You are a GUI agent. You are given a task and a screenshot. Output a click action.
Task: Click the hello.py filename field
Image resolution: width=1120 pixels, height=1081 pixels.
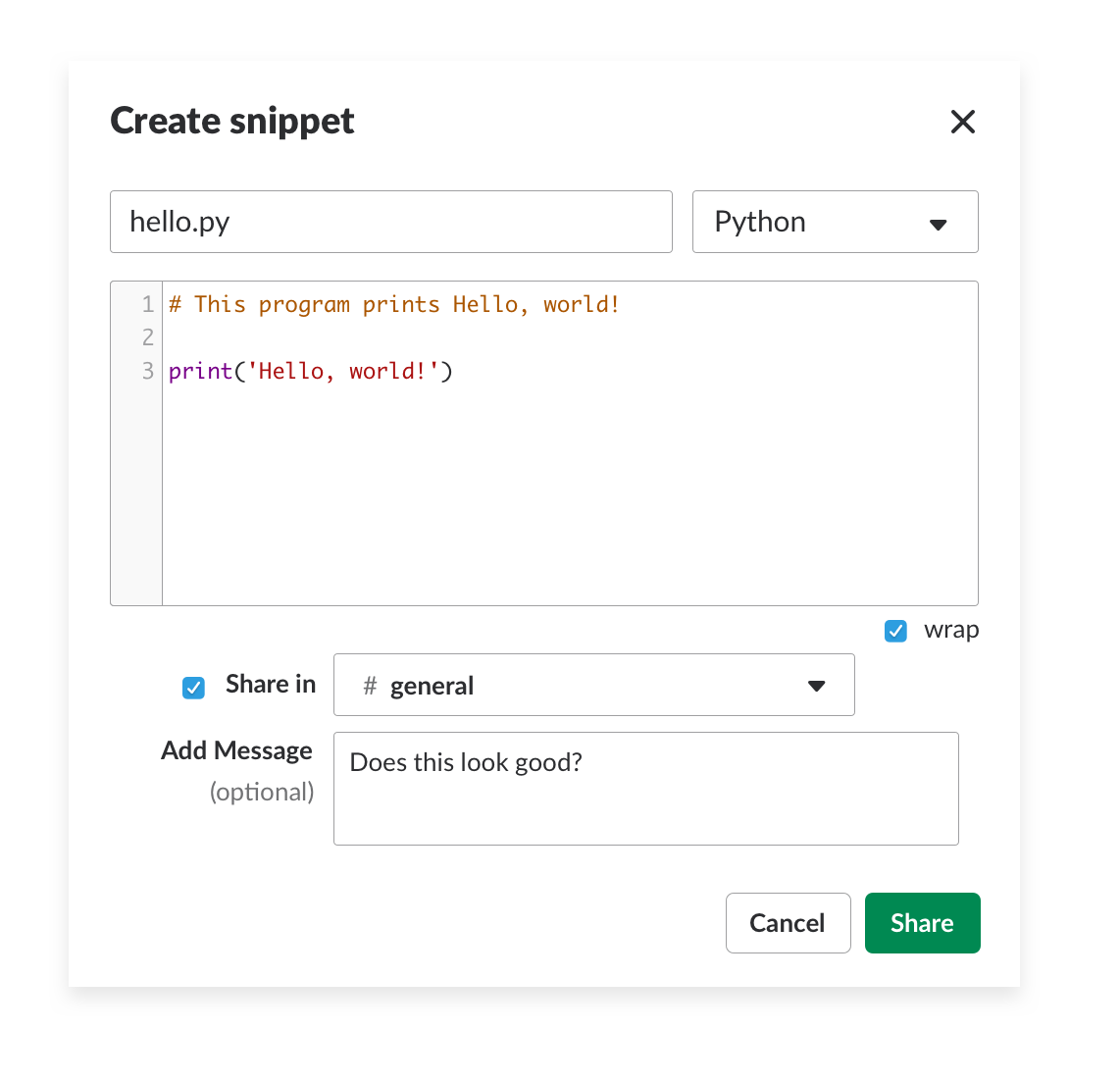click(391, 222)
